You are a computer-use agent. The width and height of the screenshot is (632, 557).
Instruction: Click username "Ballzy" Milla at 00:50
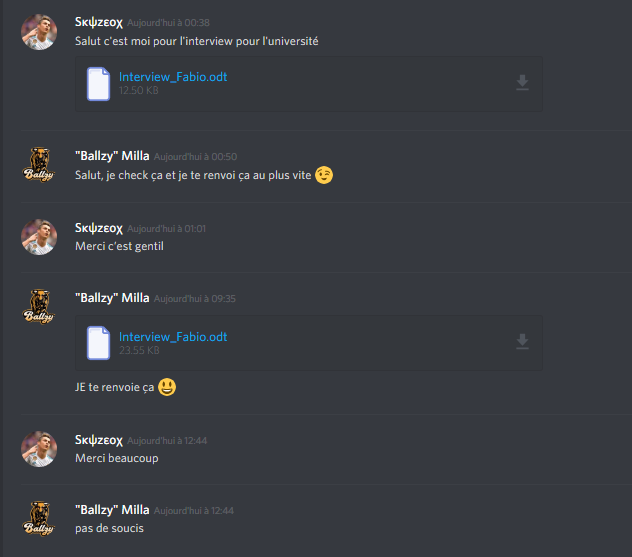click(x=112, y=156)
